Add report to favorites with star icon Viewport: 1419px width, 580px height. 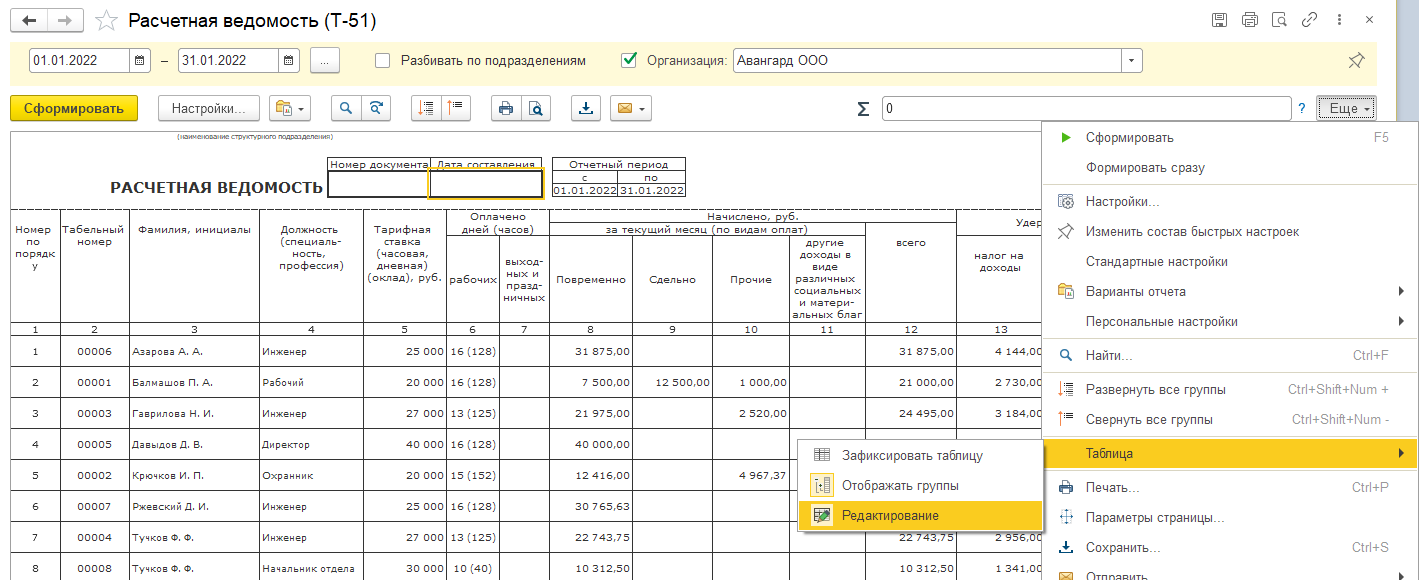[x=105, y=21]
